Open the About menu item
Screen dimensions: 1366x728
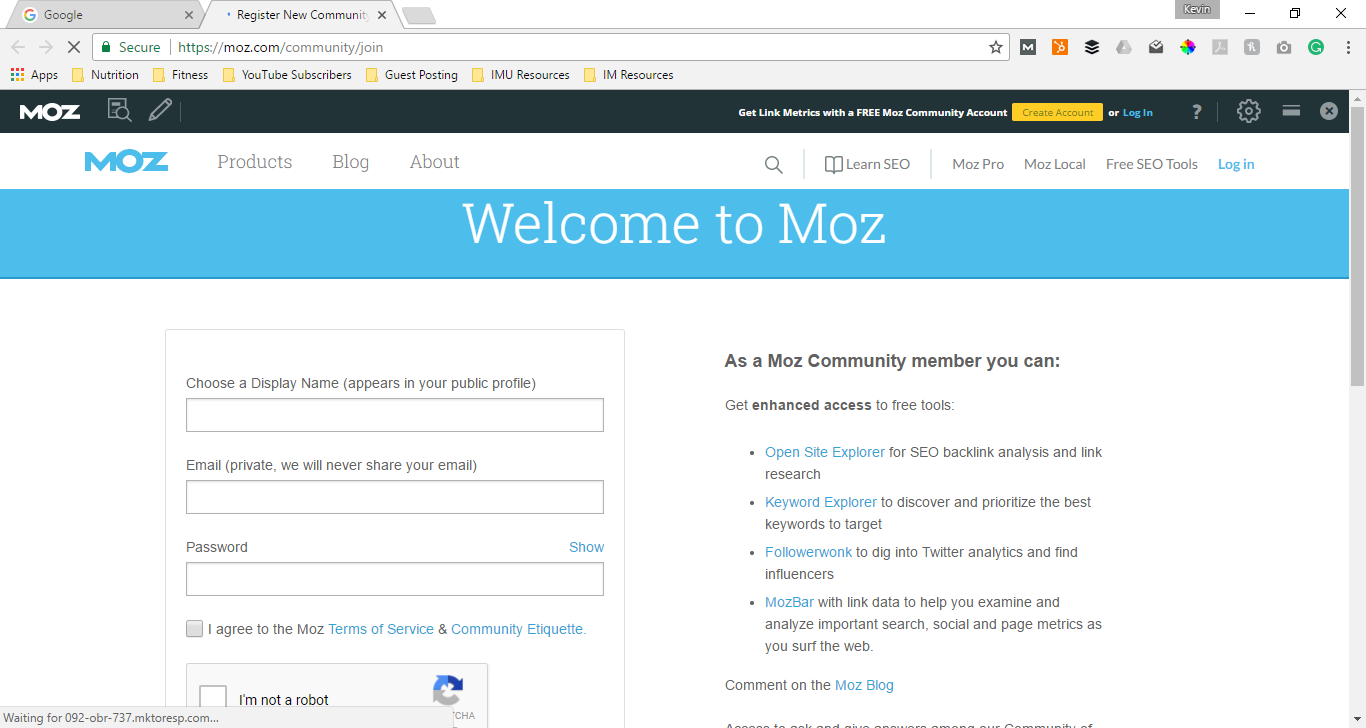(435, 162)
